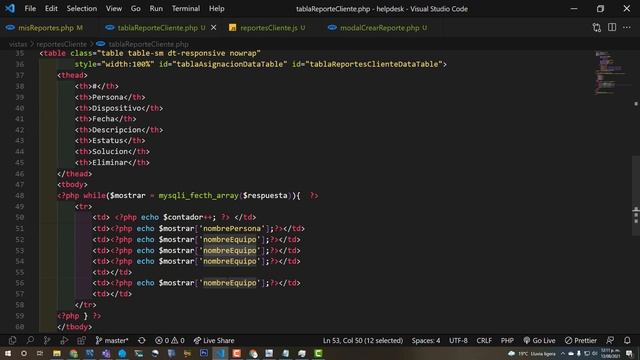Click the empty td on line 55
The height and width of the screenshot is (360, 640).
pyautogui.click(x=112, y=272)
